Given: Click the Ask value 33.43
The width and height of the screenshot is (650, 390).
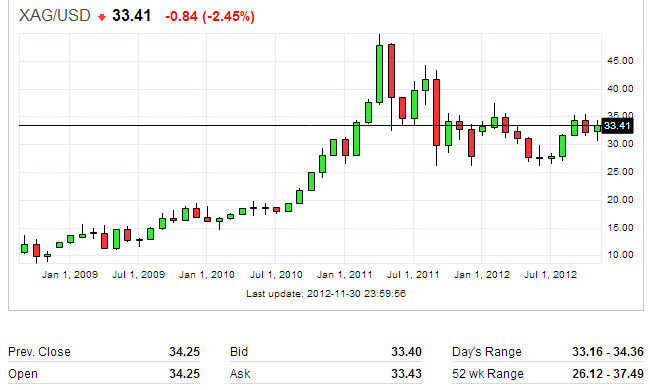Looking at the screenshot, I should (x=406, y=374).
